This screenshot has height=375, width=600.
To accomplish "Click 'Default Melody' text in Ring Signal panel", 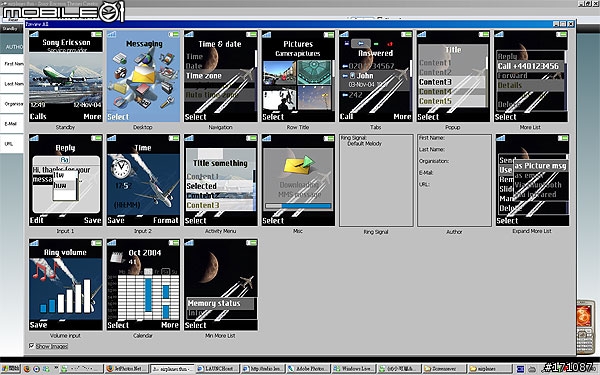I will (364, 143).
